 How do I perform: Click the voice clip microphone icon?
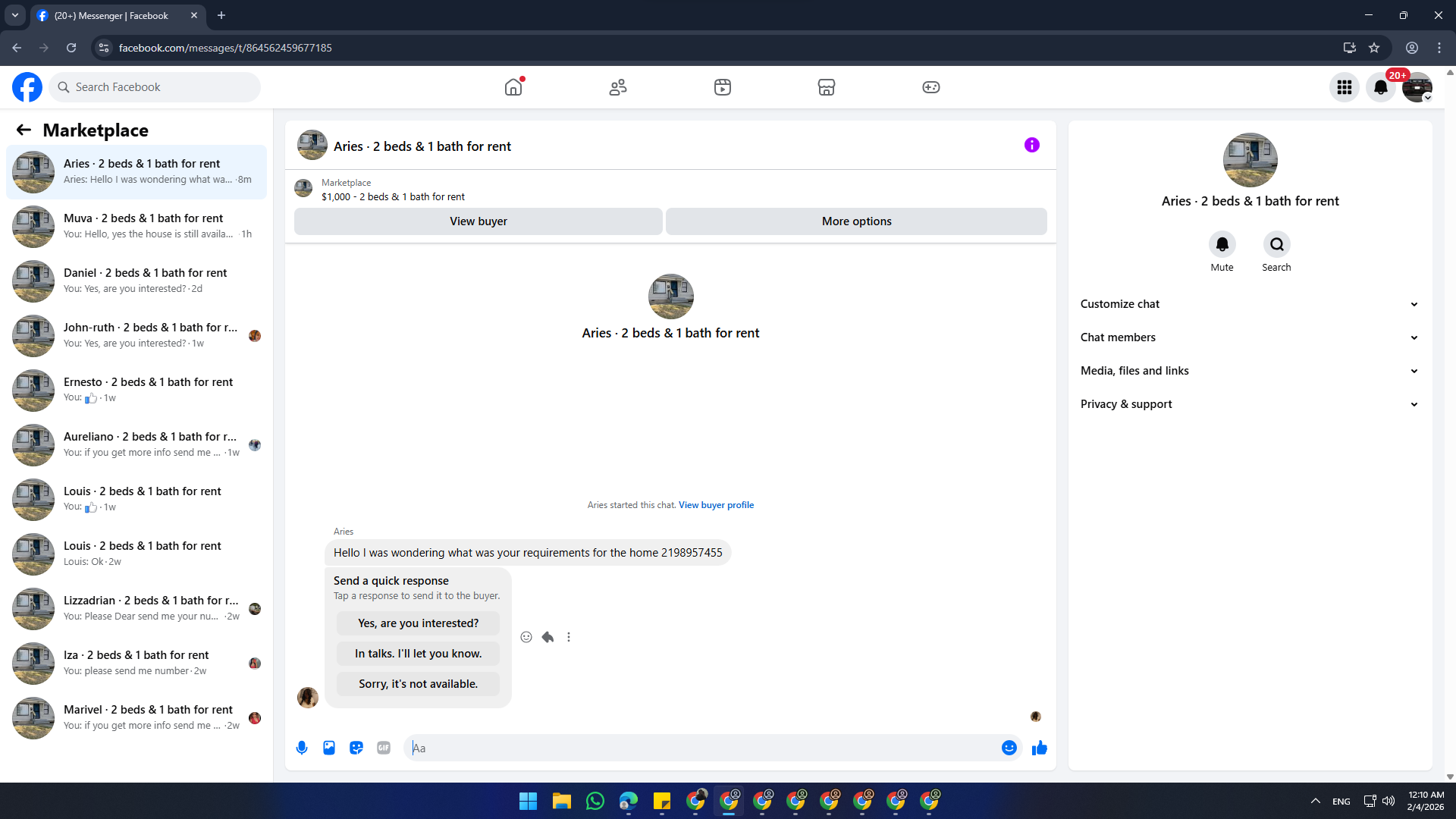(x=302, y=748)
